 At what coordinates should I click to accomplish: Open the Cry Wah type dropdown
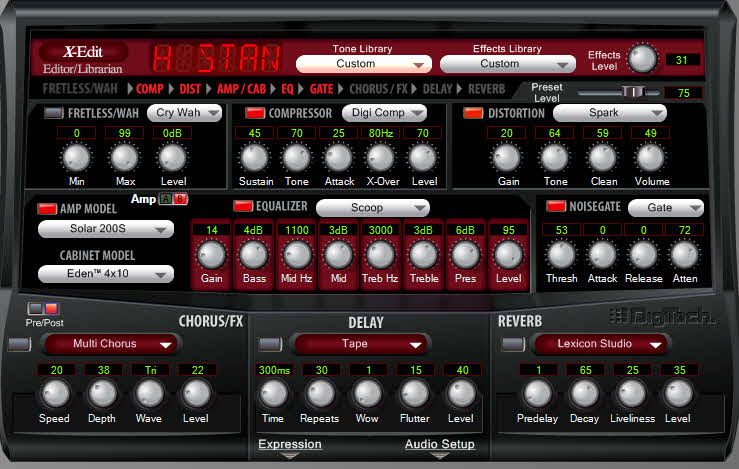[x=184, y=113]
